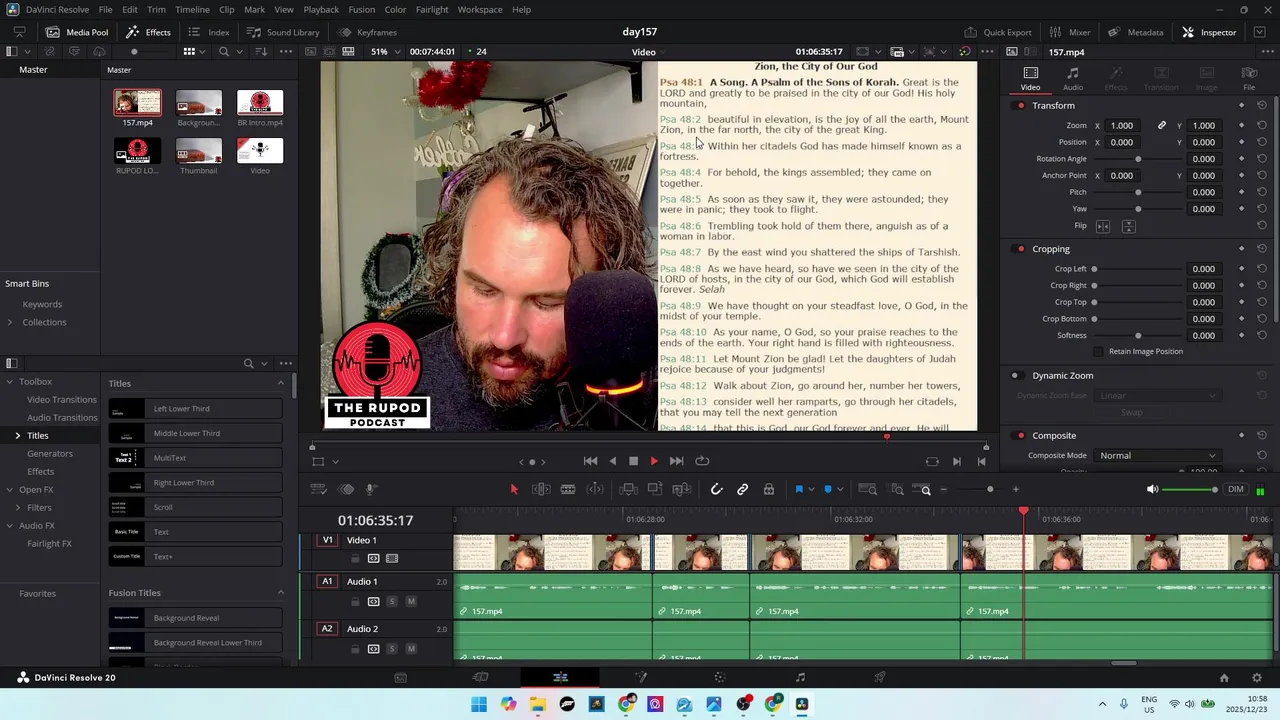Viewport: 1280px width, 720px height.
Task: Toggle the Transform section enable dot
Action: tap(1021, 106)
